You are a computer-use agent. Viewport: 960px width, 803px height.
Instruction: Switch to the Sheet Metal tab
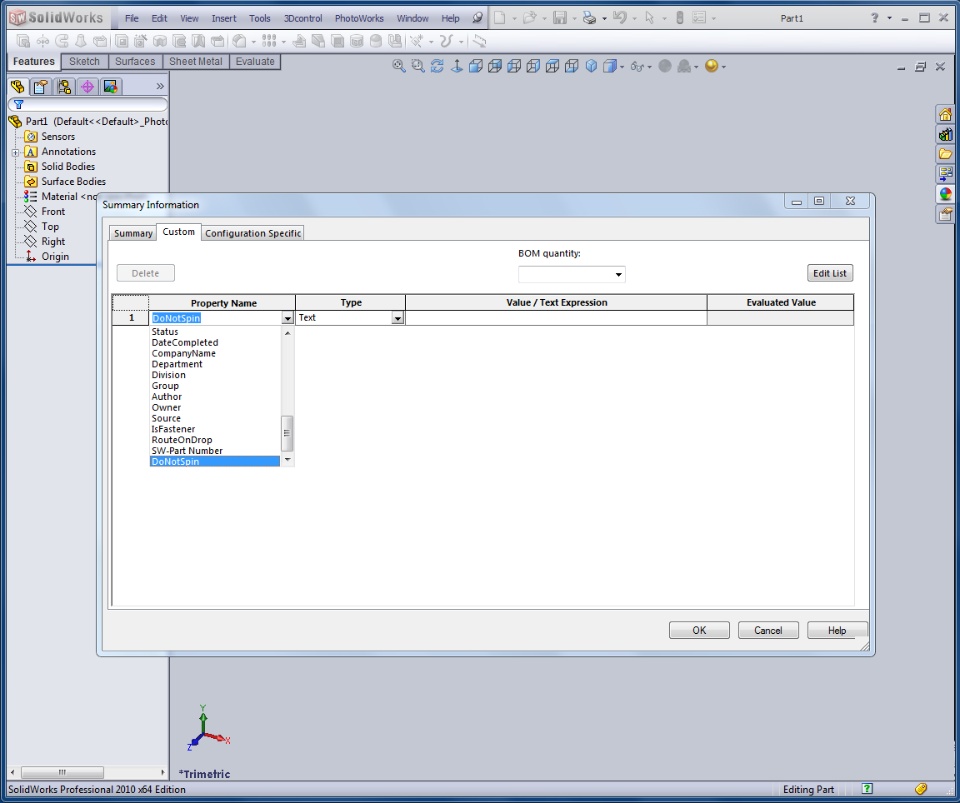click(196, 61)
